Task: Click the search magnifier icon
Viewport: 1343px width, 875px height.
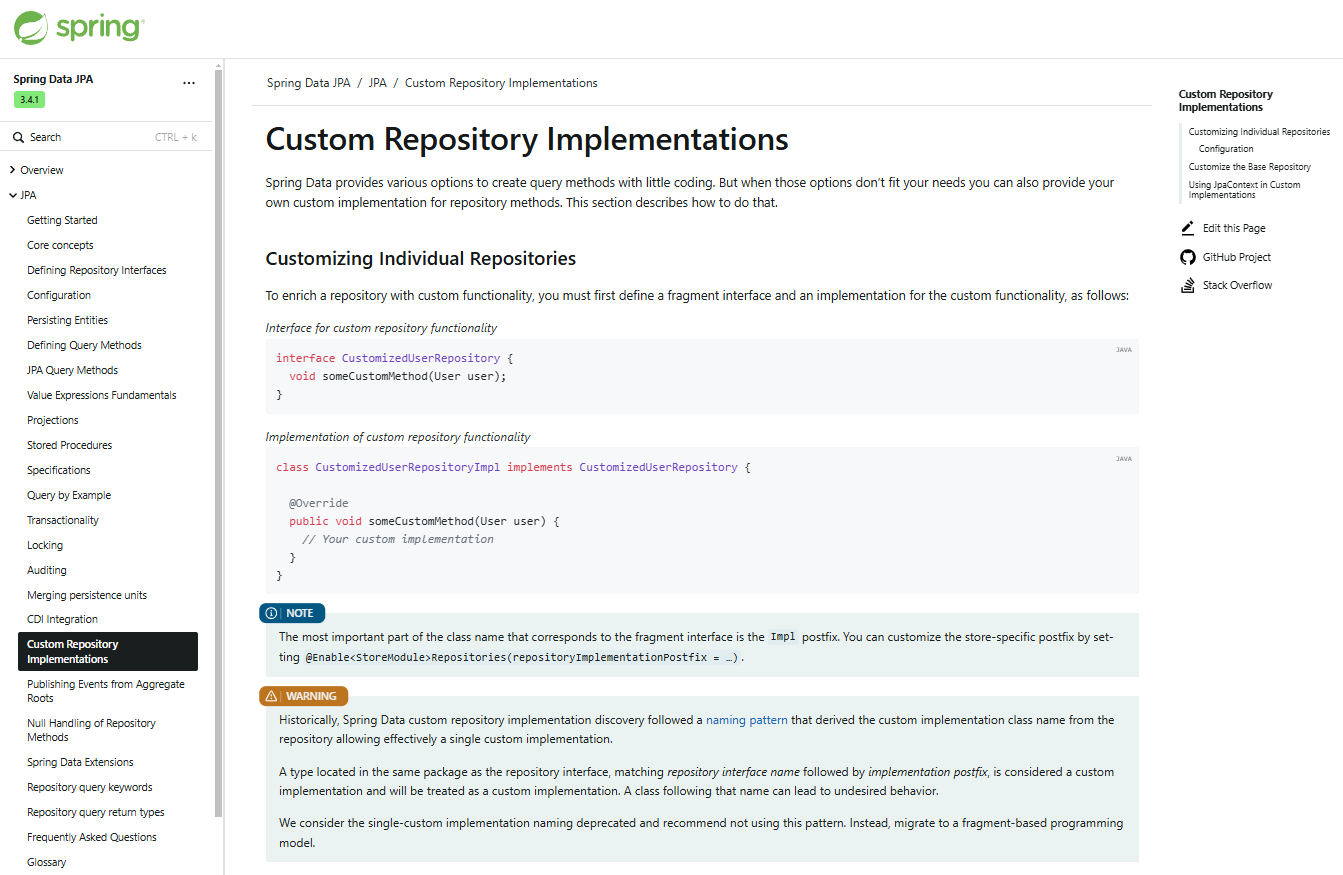Action: tap(19, 137)
